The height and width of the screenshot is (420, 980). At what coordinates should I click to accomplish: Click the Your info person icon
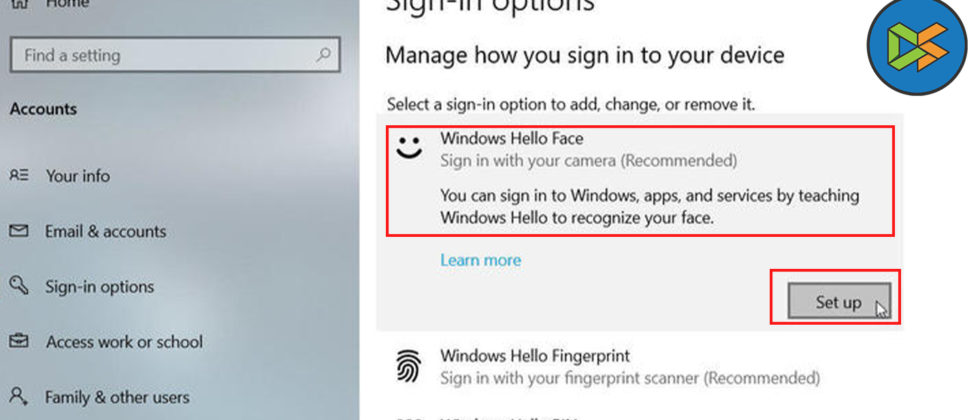[x=19, y=176]
